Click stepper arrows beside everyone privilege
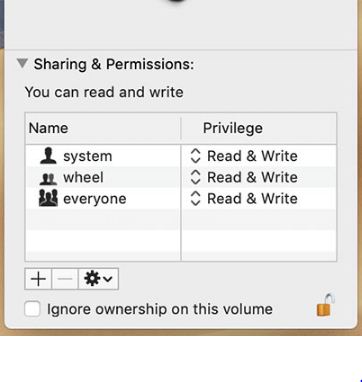Image resolution: width=362 pixels, height=382 pixels. pos(195,198)
